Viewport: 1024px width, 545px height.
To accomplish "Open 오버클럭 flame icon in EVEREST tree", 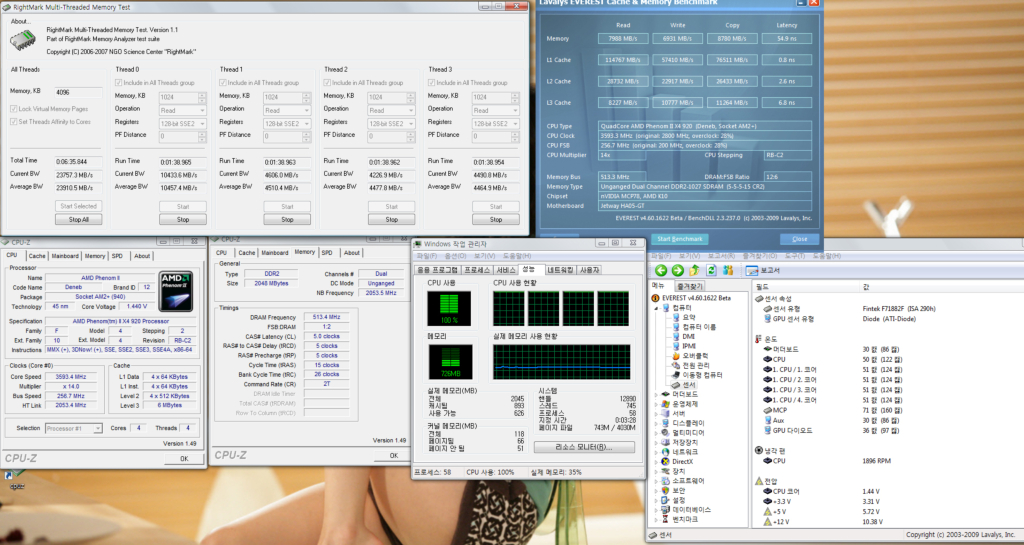I will coord(676,356).
